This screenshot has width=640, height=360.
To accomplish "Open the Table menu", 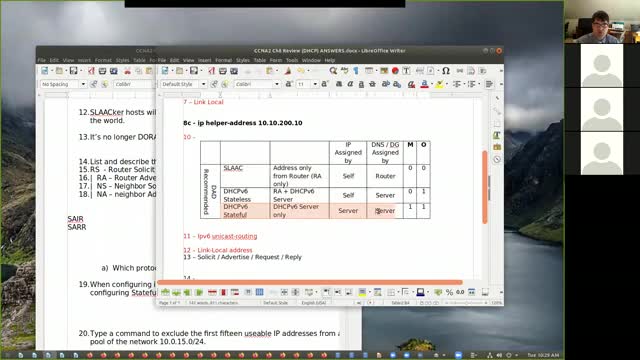I will click(x=260, y=60).
